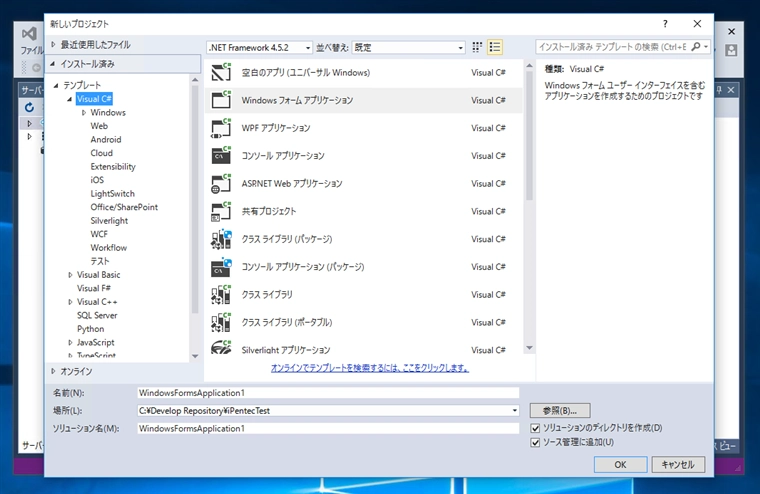The width and height of the screenshot is (760, 494).
Task: Click the plain class library template icon
Action: [221, 294]
